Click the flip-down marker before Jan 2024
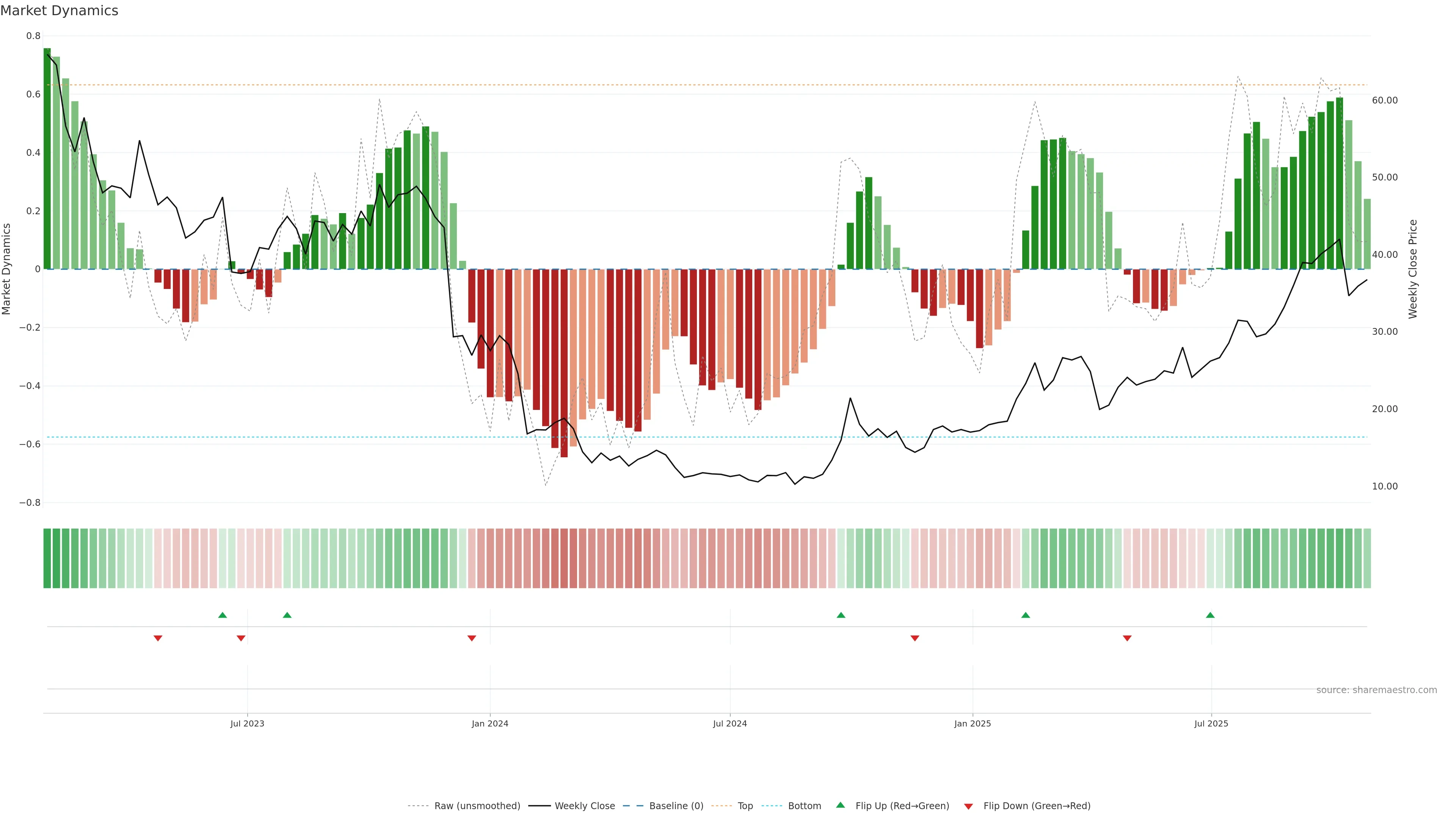Screen dimensions: 1456x819 click(x=471, y=638)
